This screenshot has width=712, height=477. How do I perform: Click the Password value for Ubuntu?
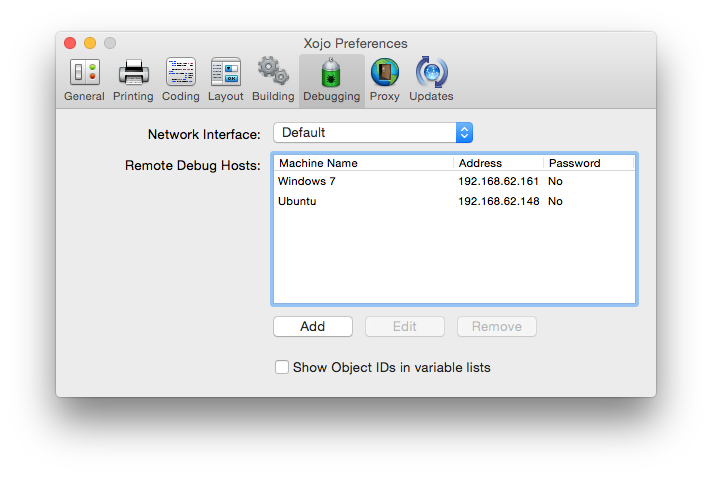555,201
